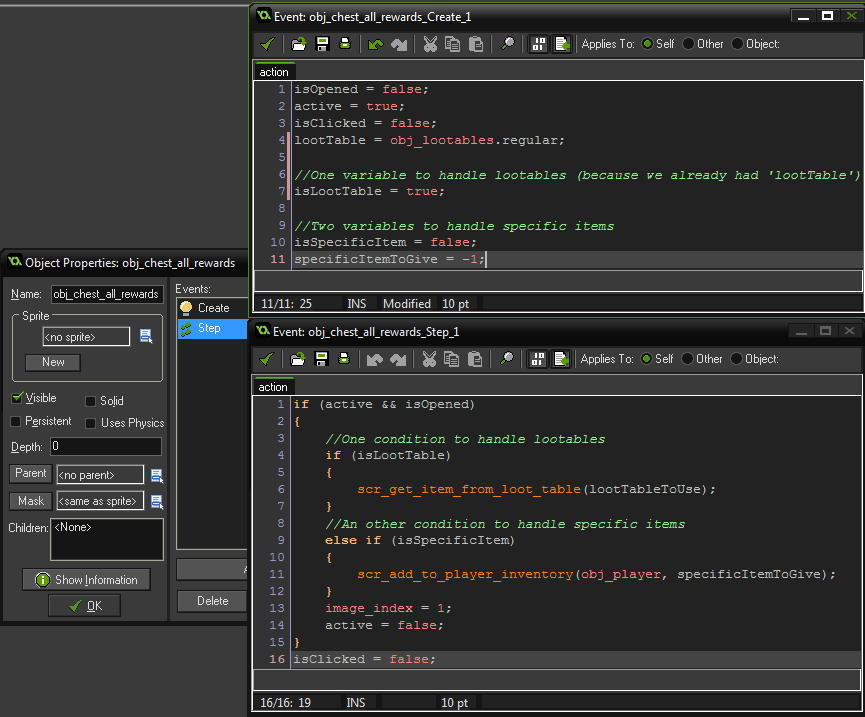
Task: Click 'Modified' status in Create_1 status bar
Action: tap(407, 304)
